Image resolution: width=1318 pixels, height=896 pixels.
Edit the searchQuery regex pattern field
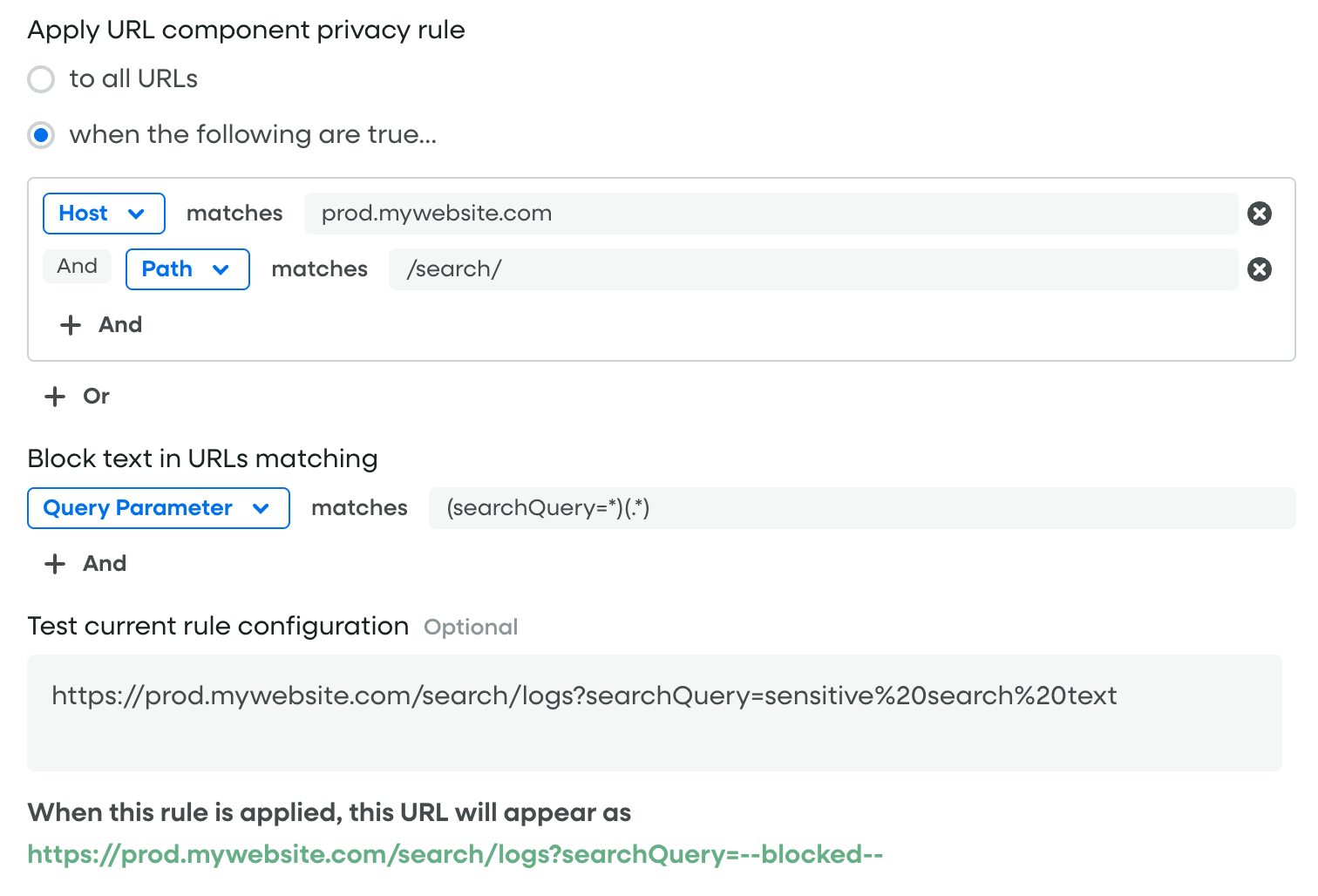(861, 508)
